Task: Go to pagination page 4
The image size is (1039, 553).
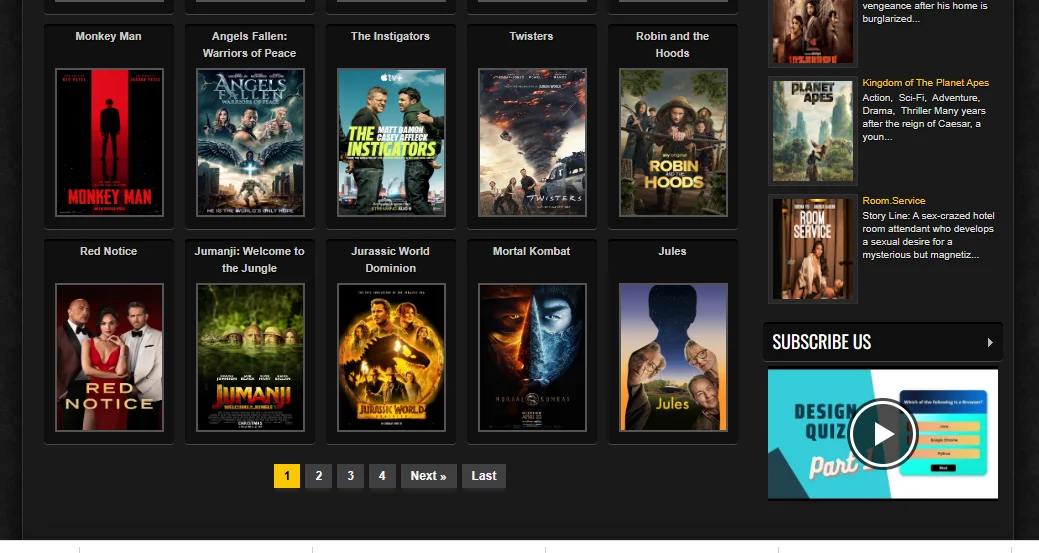Action: coord(382,476)
